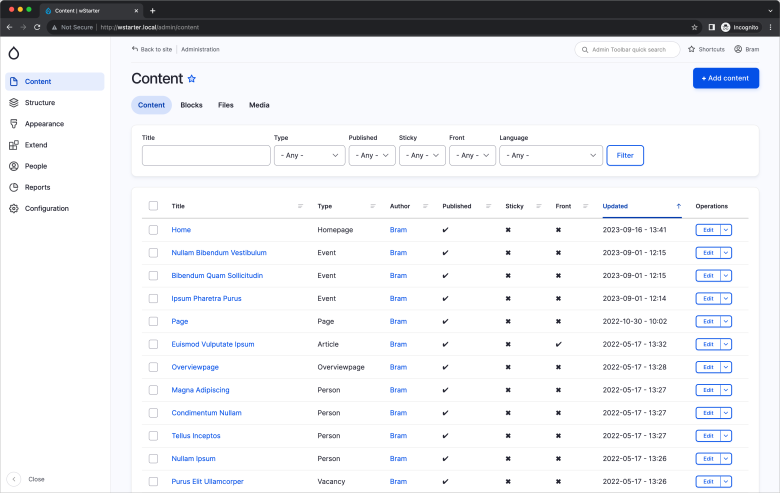The width and height of the screenshot is (780, 493).
Task: Check Euismod Vulputate Ipsum row checkbox
Action: coord(153,344)
